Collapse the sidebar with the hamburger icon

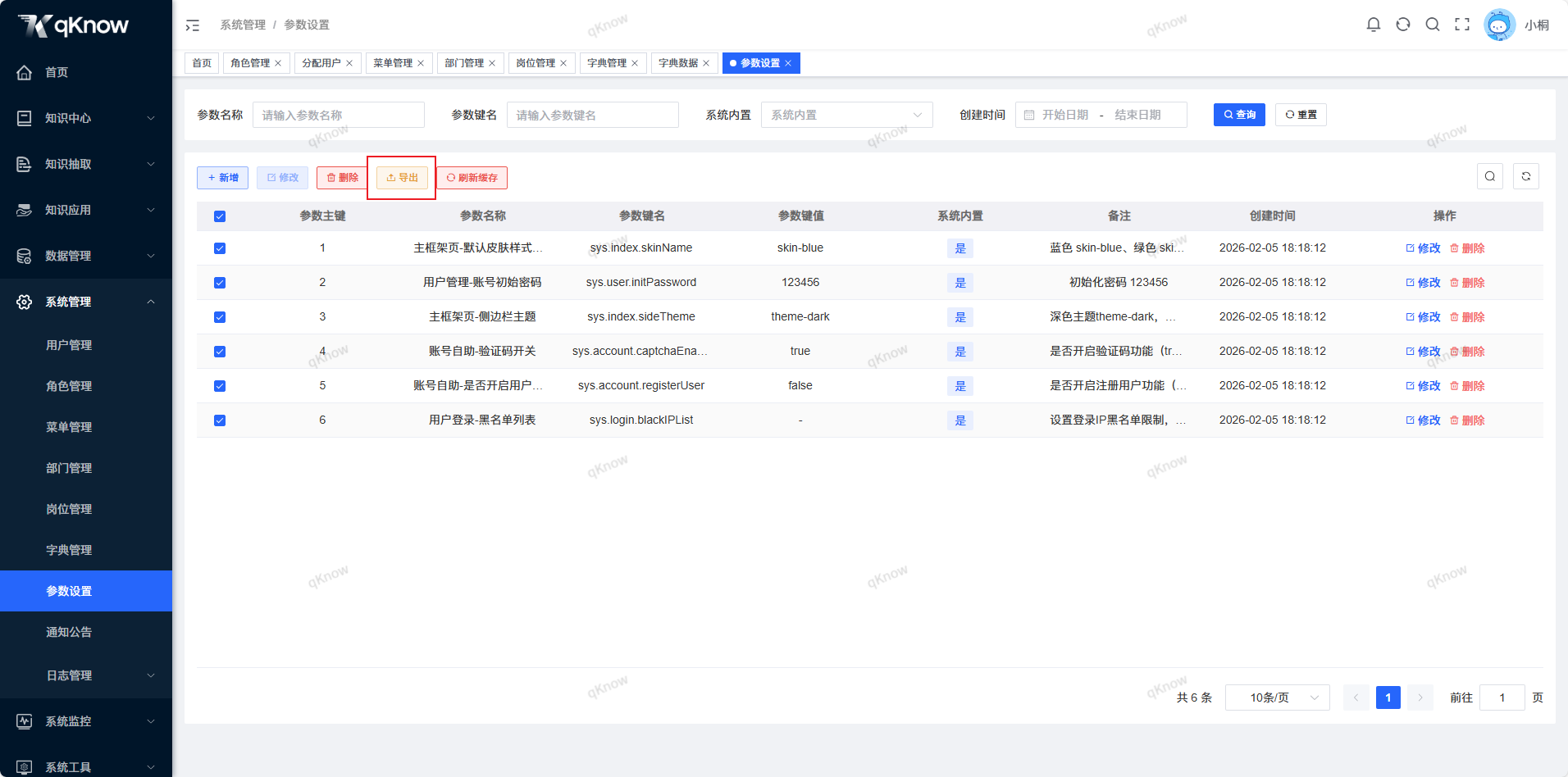(193, 25)
